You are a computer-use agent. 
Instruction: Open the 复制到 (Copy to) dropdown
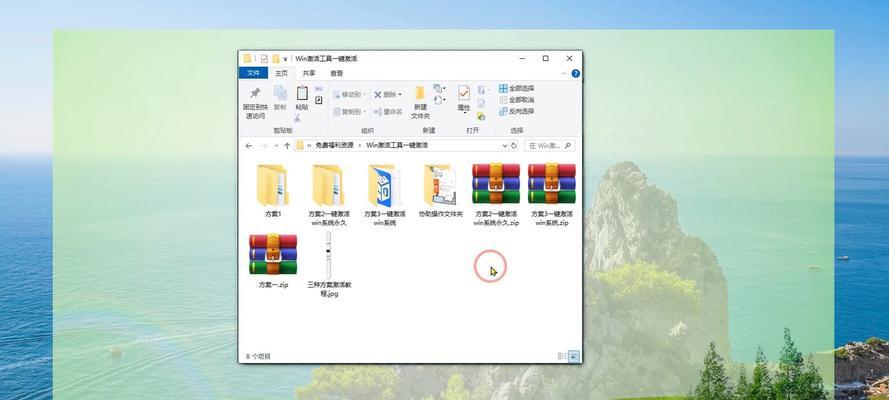[x=349, y=112]
